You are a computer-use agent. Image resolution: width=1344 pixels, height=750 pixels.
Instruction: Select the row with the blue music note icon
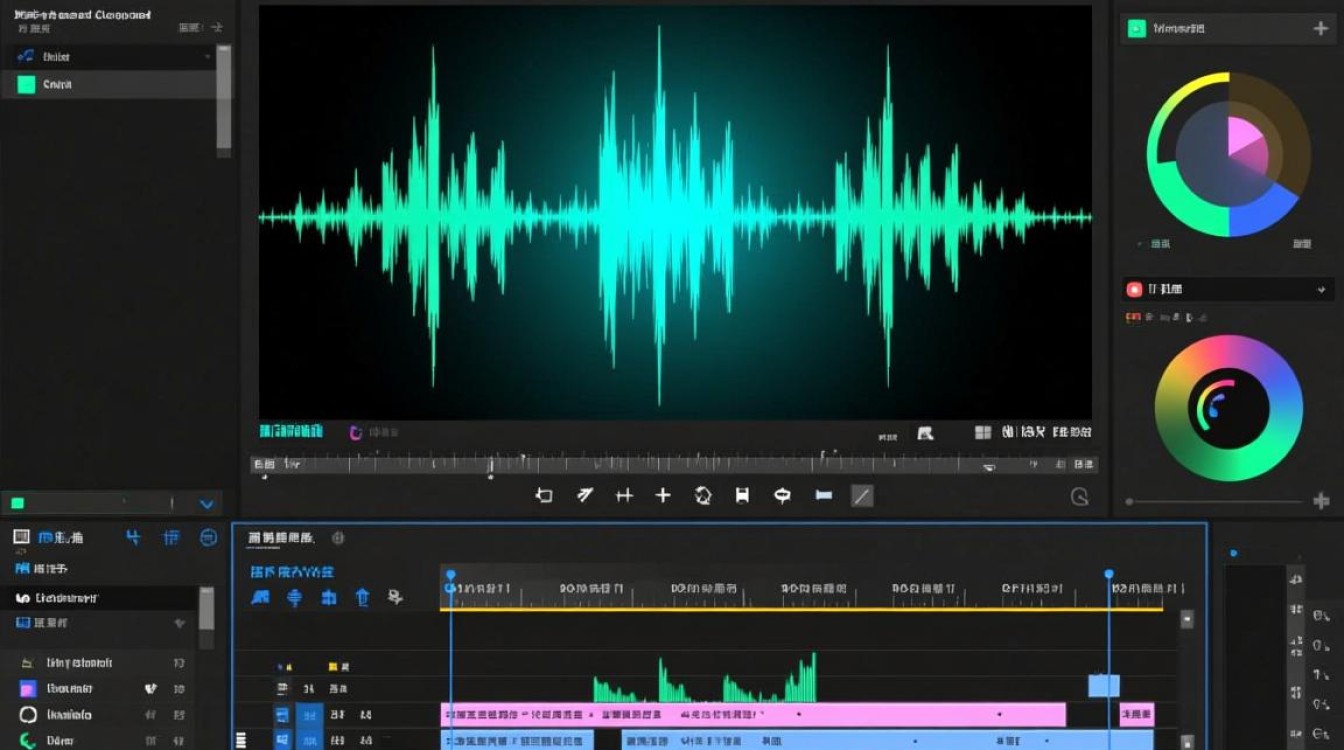click(109, 57)
